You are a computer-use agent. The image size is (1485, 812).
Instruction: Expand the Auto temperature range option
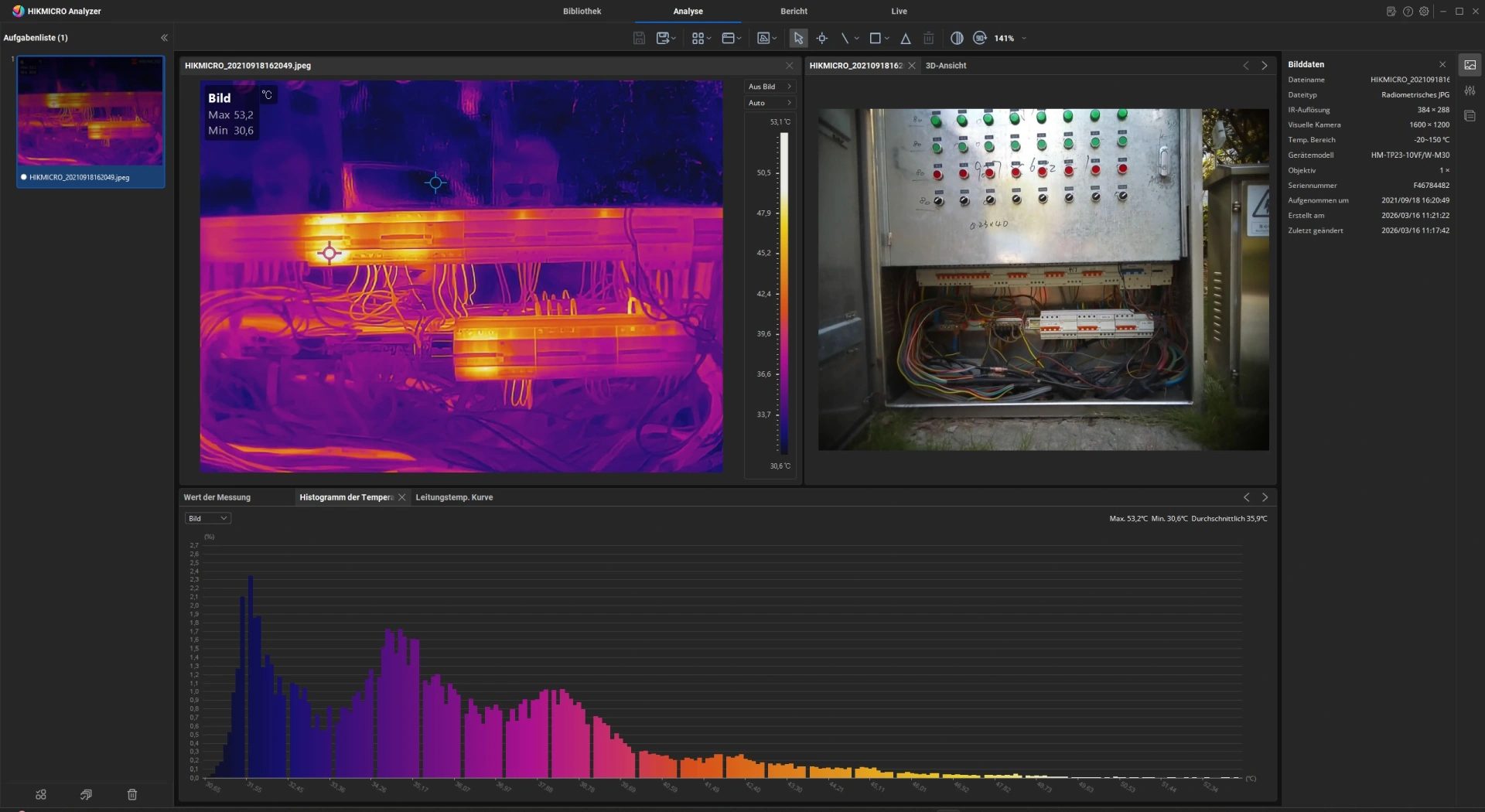770,103
